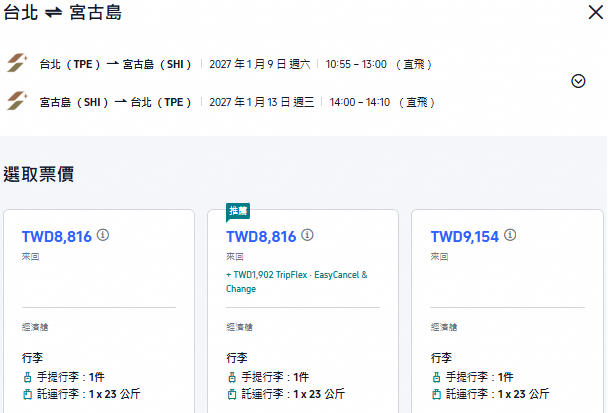Open info icon beside recommended TWD8,816 fare
Viewport: 608px width, 413px height.
coord(307,235)
